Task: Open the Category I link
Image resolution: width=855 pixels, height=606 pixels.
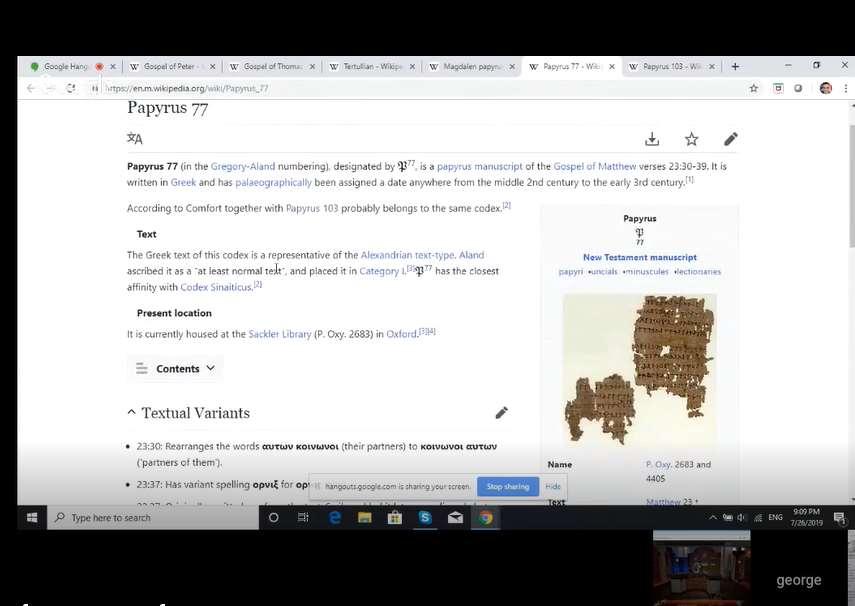Action: 382,271
